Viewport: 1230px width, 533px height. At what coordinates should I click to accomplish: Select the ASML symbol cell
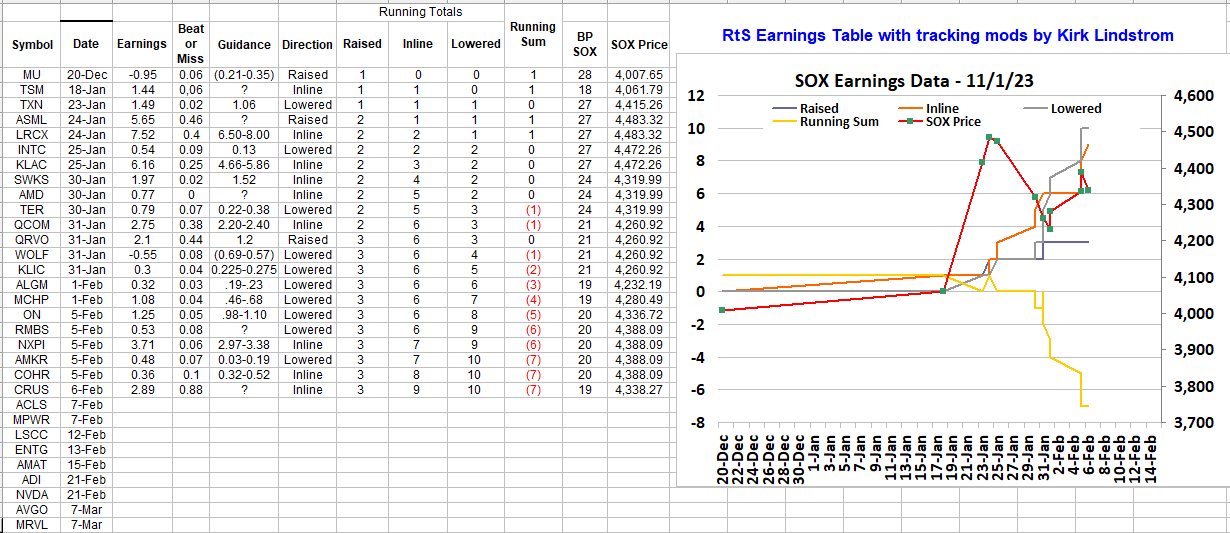pyautogui.click(x=32, y=120)
